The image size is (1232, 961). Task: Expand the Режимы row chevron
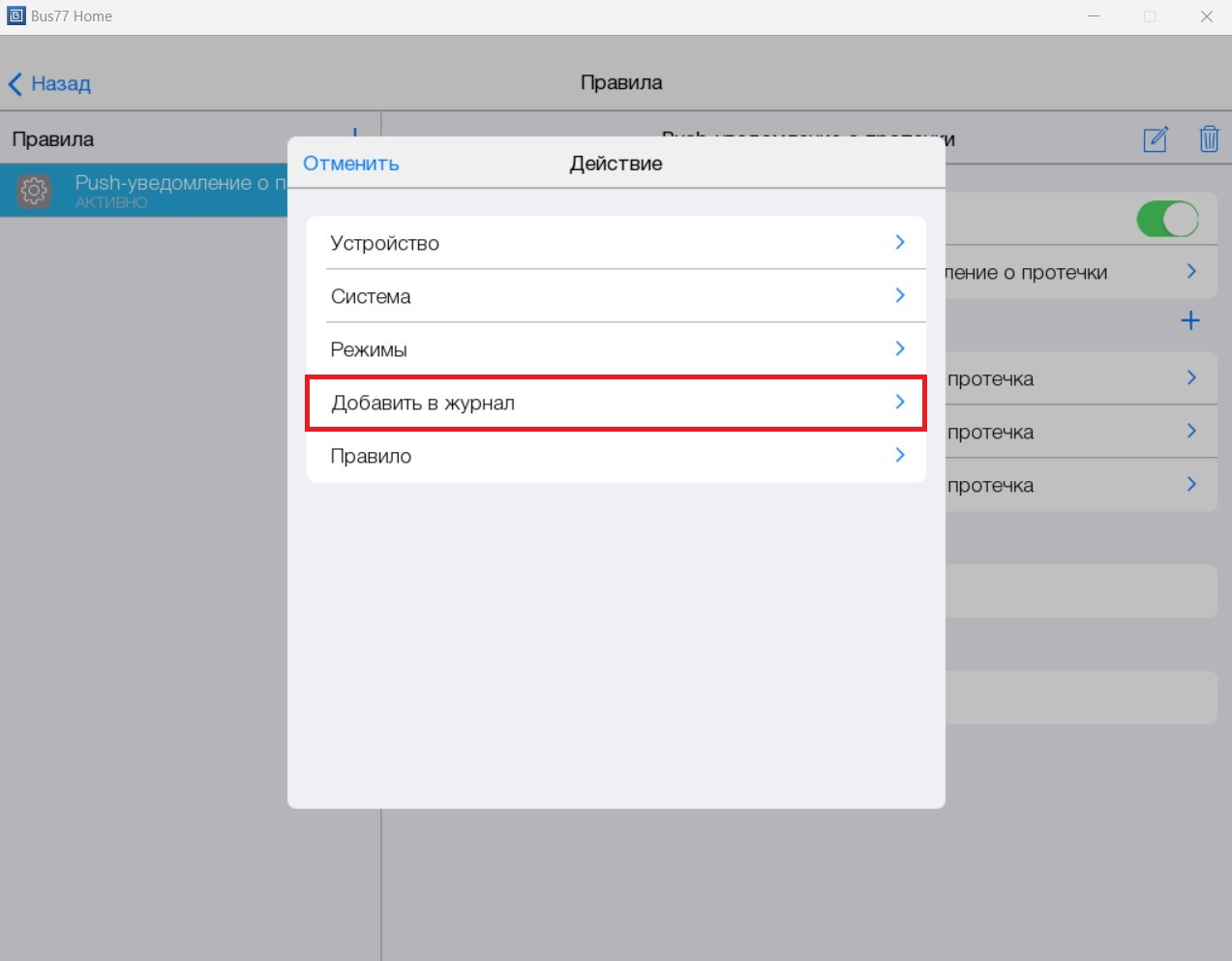pyautogui.click(x=899, y=348)
